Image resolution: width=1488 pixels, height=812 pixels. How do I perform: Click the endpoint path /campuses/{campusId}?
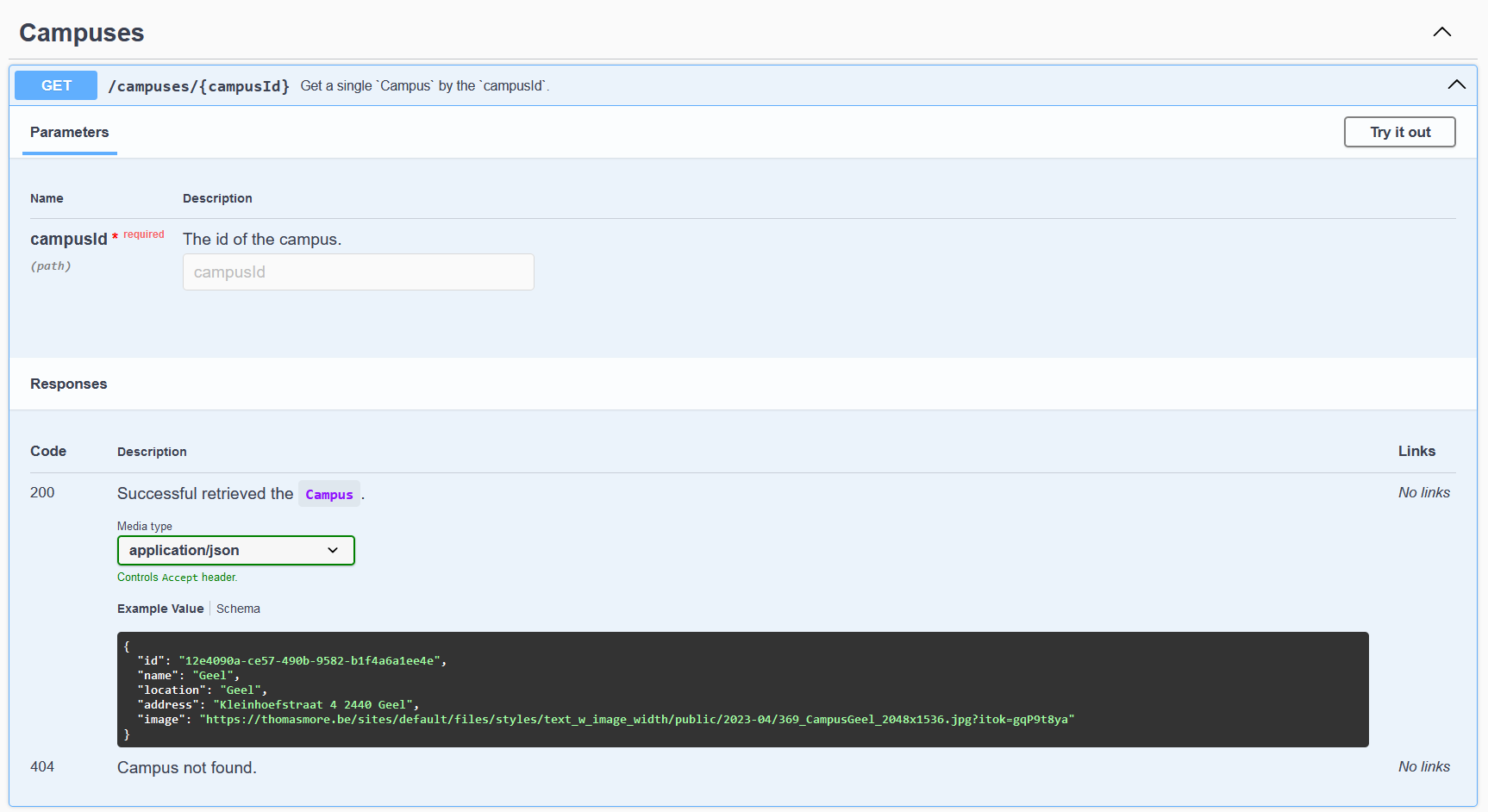coord(198,85)
